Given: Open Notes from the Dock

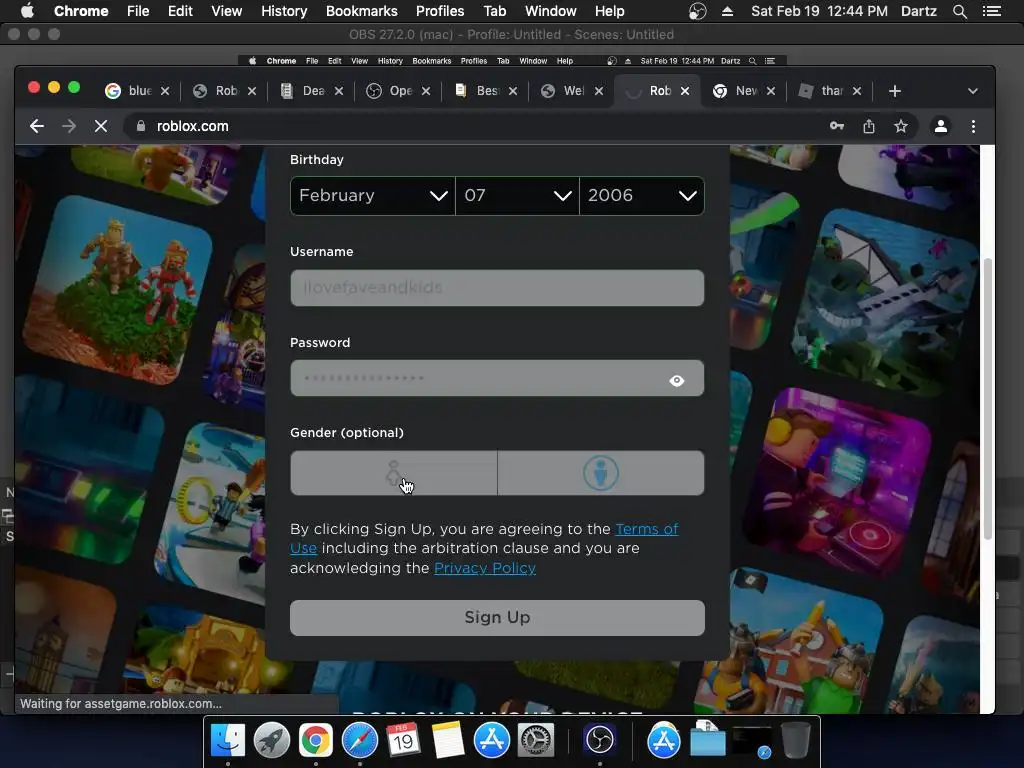Looking at the screenshot, I should (x=447, y=741).
